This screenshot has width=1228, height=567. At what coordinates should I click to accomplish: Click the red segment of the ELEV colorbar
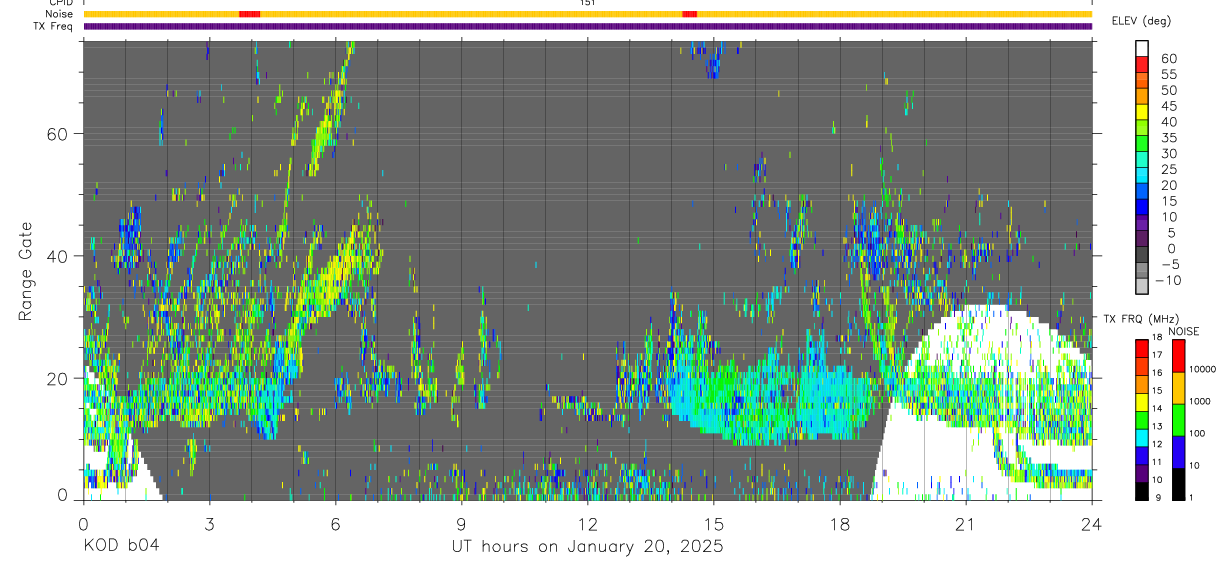pyautogui.click(x=1142, y=65)
